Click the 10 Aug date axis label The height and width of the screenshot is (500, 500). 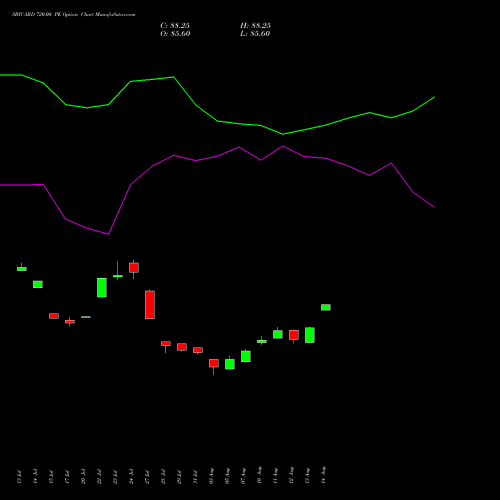(x=259, y=475)
